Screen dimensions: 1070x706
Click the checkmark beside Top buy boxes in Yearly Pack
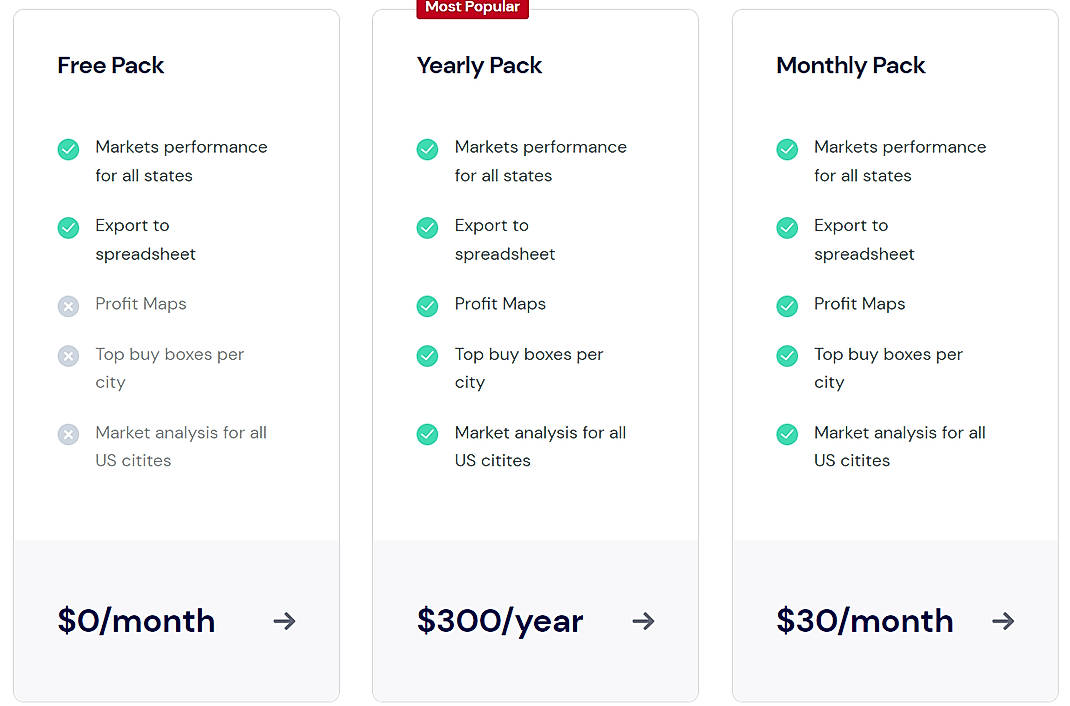coord(427,355)
